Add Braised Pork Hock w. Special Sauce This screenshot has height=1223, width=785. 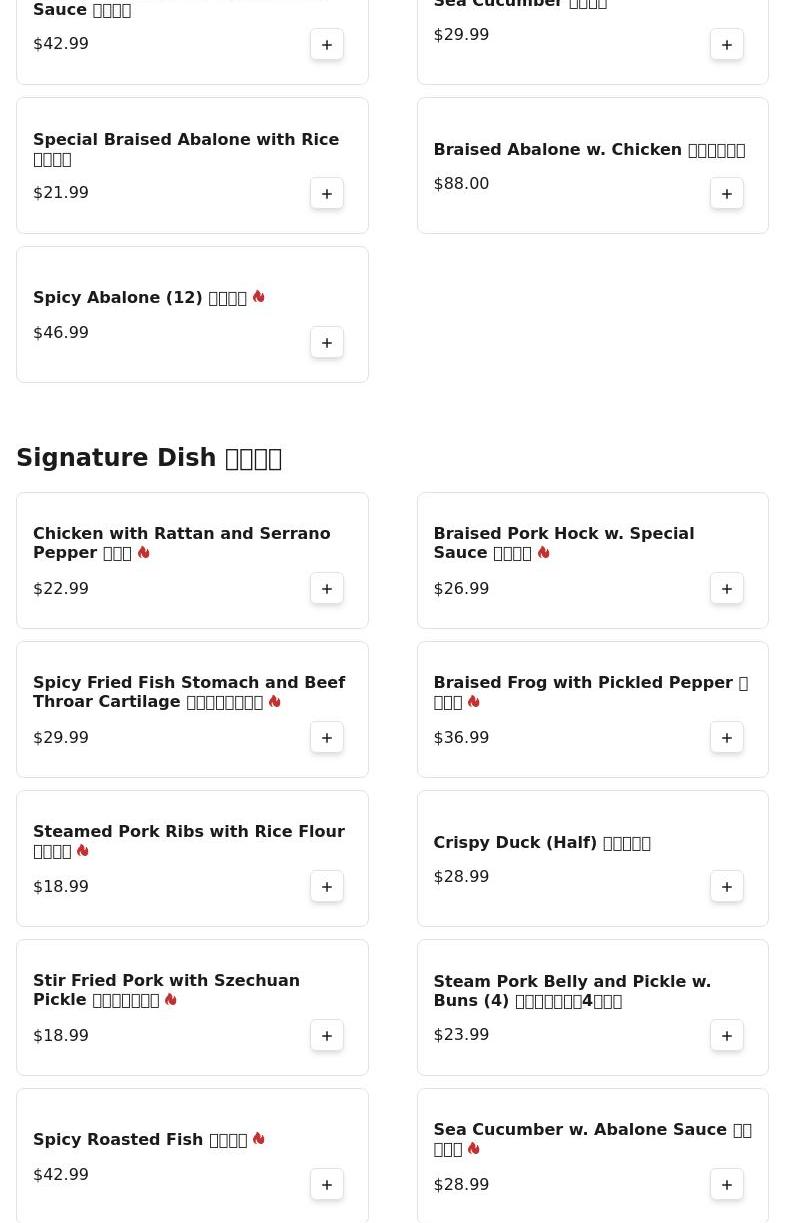727,589
